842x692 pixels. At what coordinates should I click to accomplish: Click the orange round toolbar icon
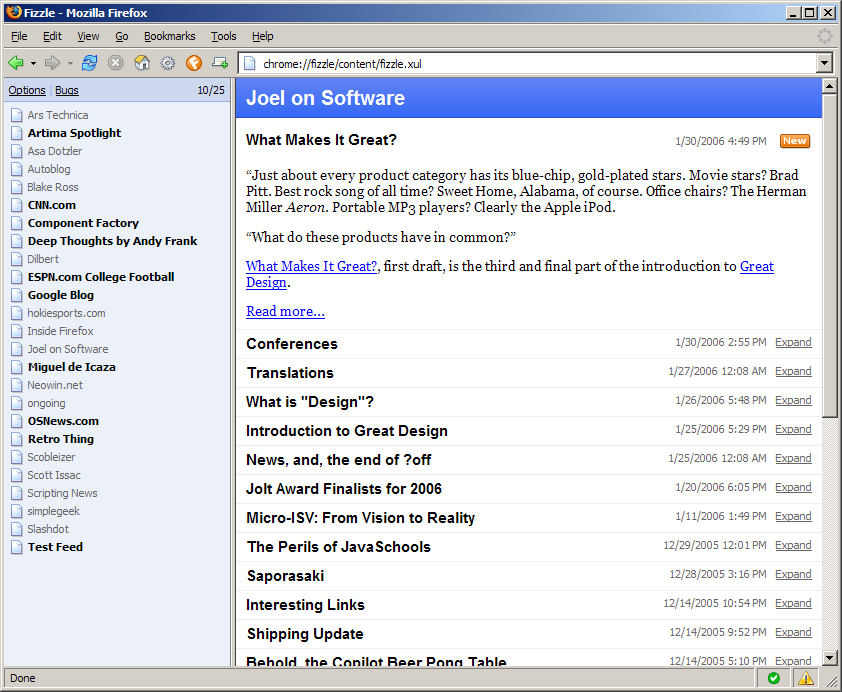coord(194,63)
